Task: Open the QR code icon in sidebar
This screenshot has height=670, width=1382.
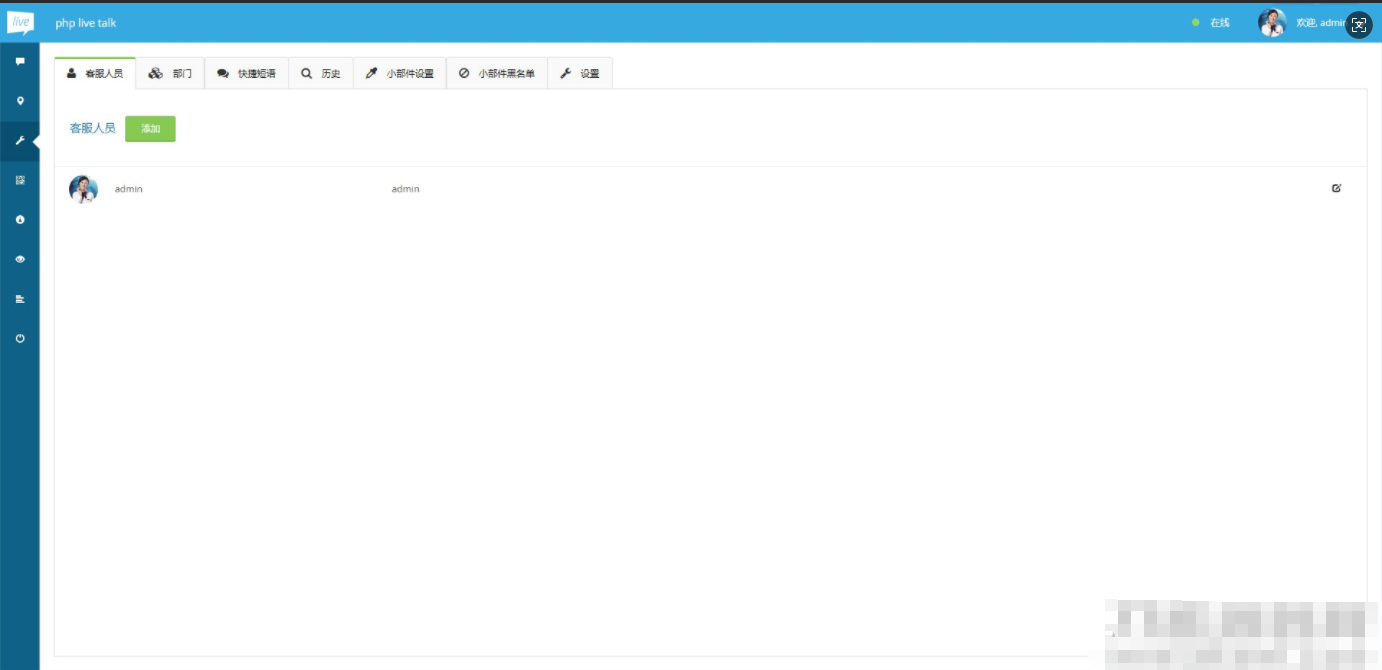Action: pos(20,180)
